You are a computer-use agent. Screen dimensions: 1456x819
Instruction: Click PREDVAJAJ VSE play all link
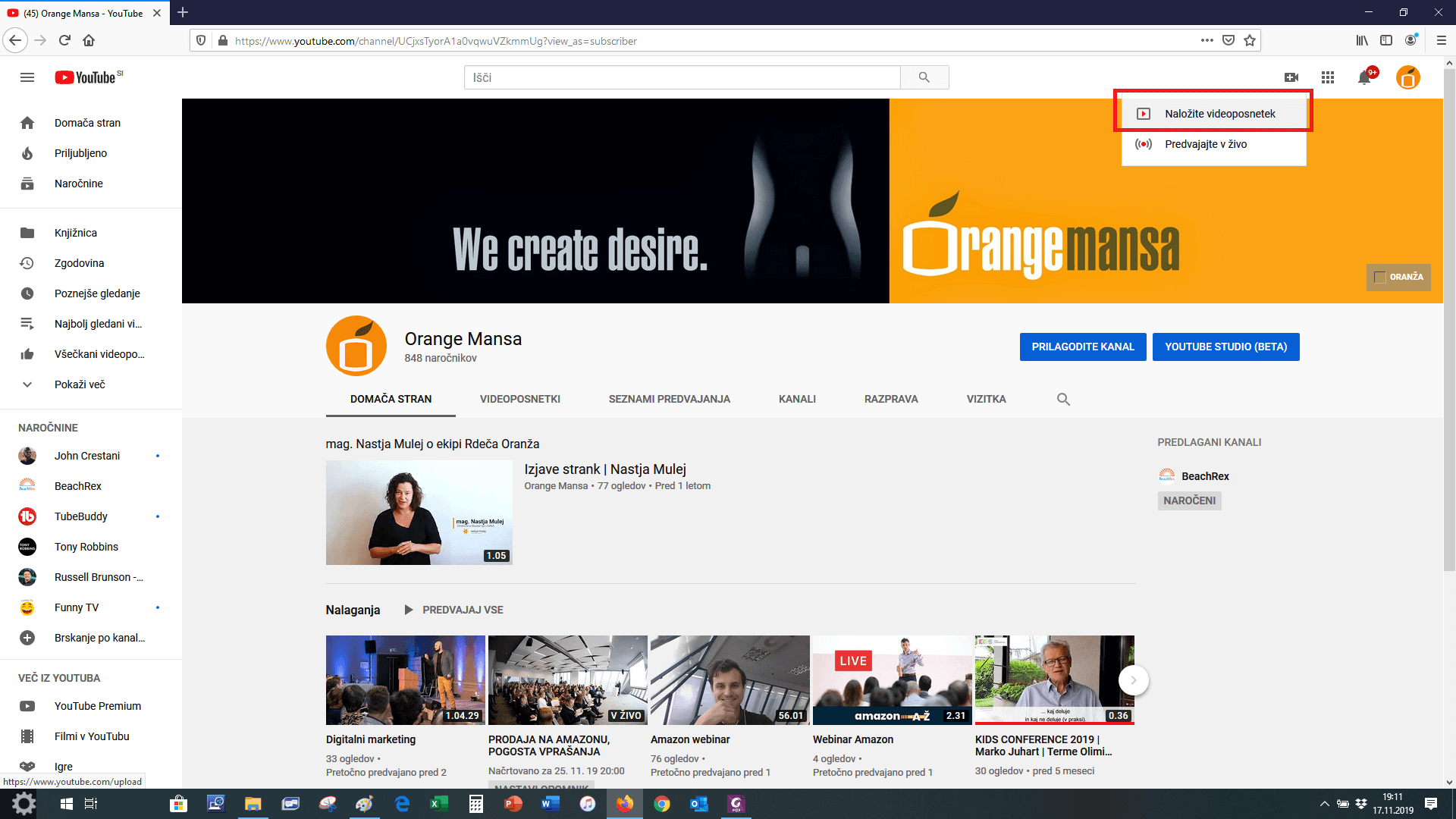(453, 610)
